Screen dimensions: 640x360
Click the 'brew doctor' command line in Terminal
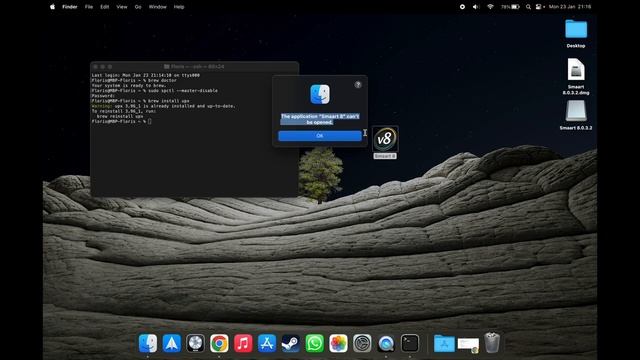(x=134, y=80)
